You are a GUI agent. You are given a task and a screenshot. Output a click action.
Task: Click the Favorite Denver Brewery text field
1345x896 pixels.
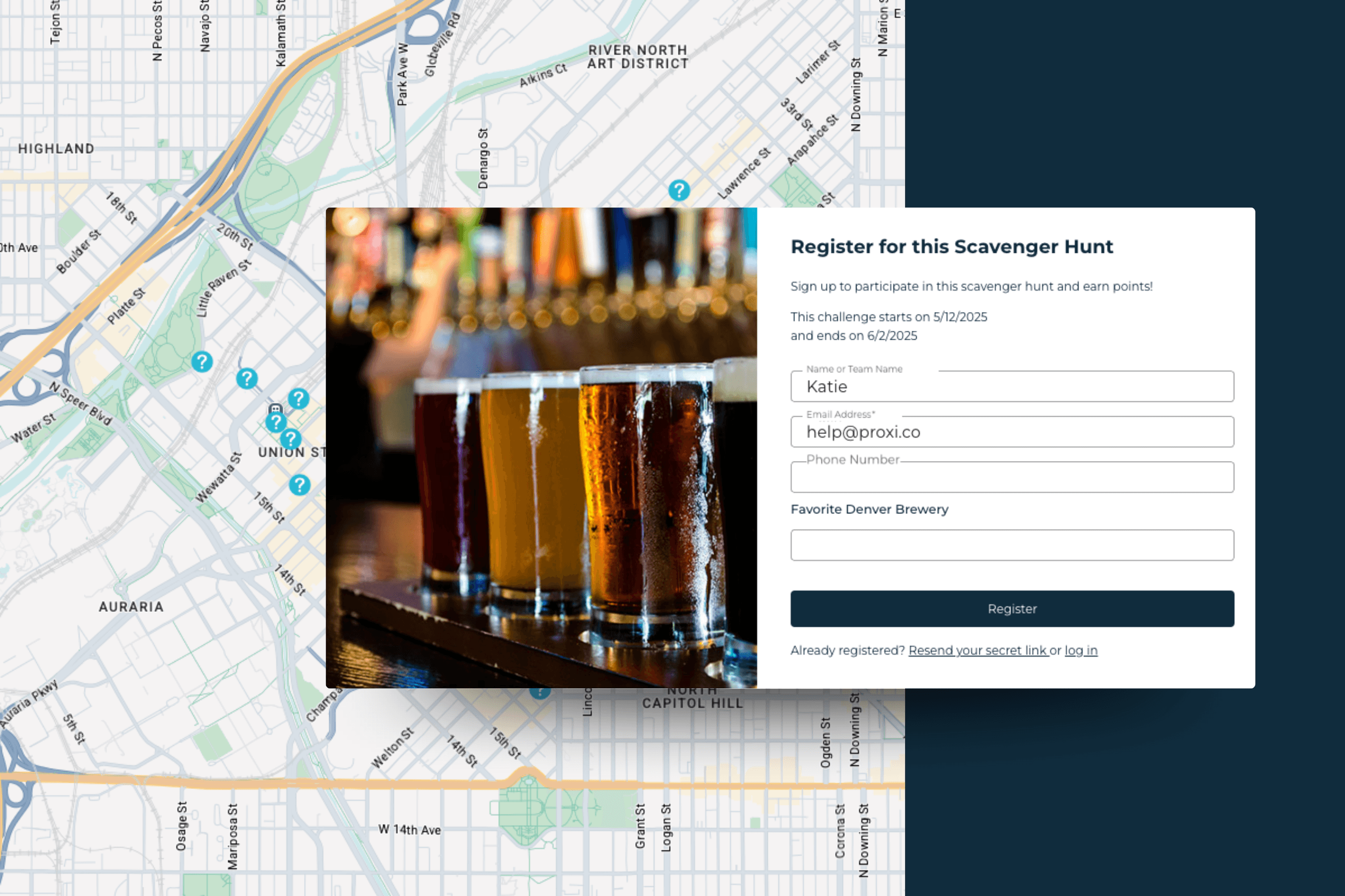click(1012, 544)
